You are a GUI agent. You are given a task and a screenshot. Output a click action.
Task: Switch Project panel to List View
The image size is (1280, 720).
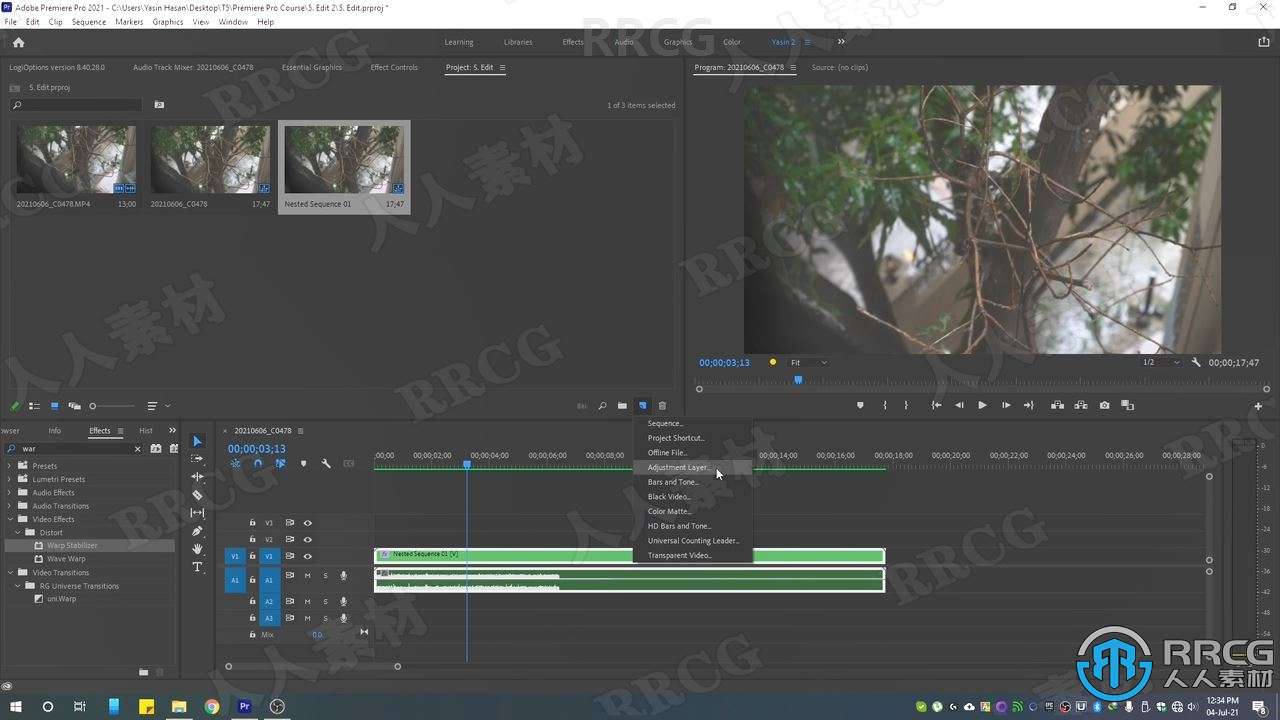[34, 406]
